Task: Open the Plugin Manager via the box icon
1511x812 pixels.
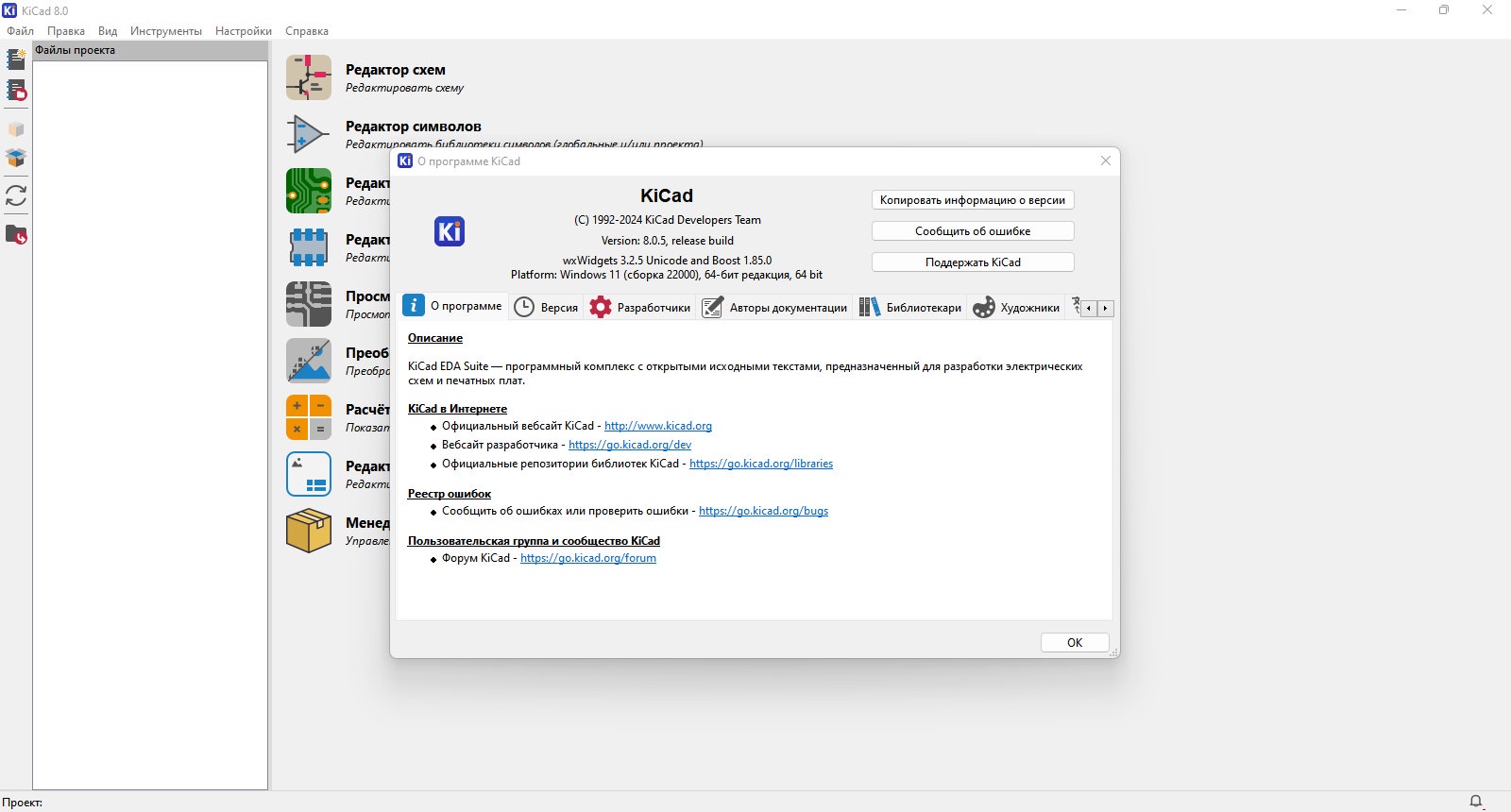Action: point(309,531)
